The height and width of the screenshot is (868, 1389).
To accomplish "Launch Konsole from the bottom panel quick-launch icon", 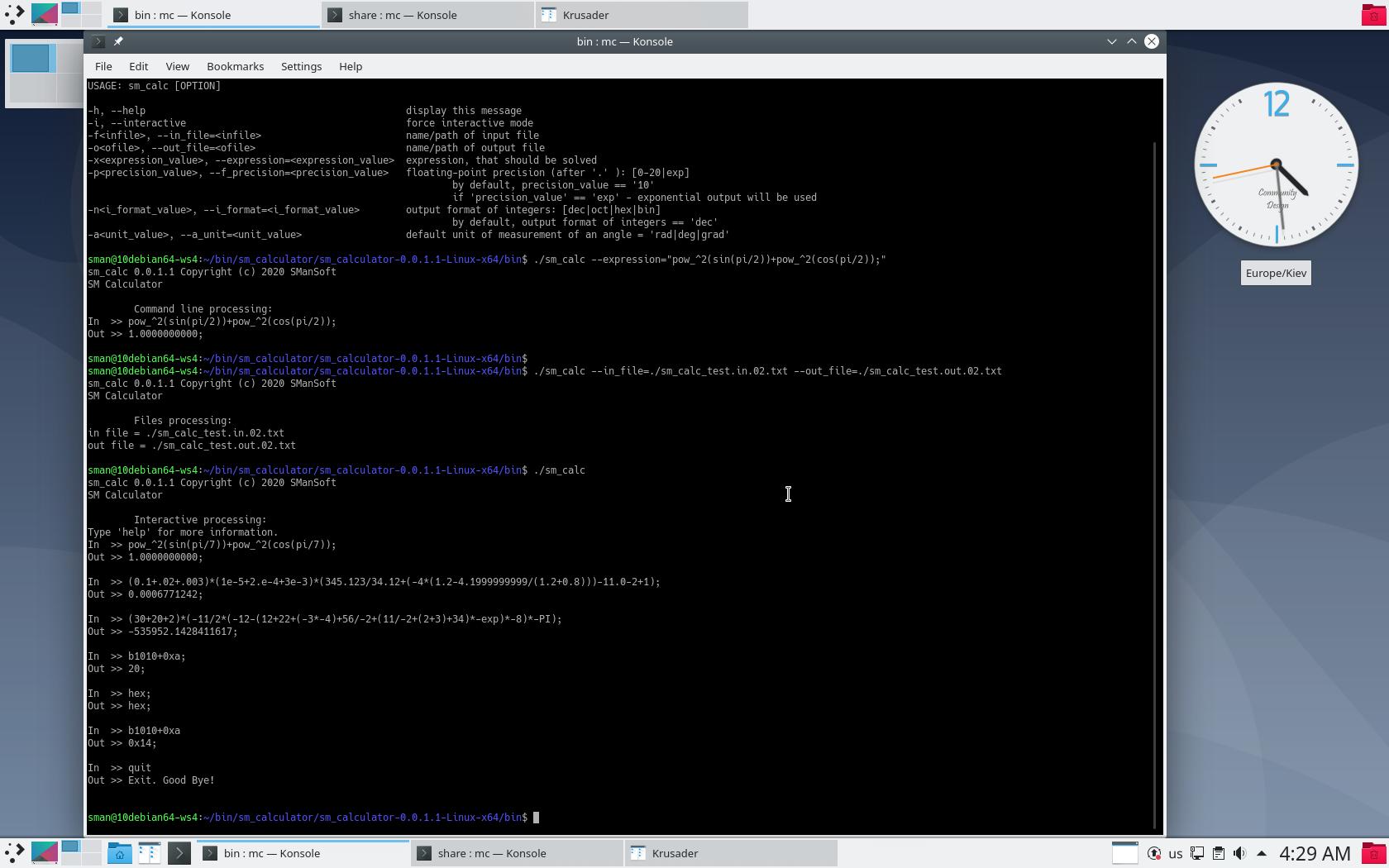I will (179, 853).
